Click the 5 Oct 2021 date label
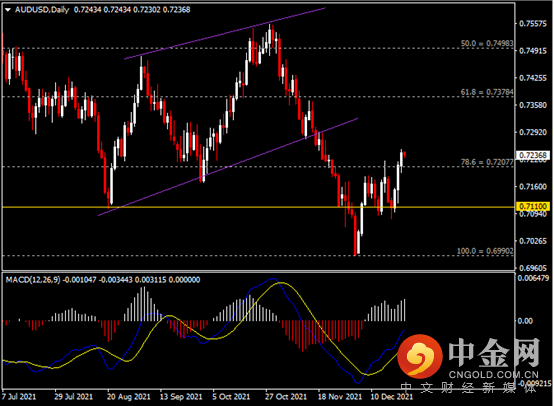Screen dimensions: 554x406 click(231, 397)
